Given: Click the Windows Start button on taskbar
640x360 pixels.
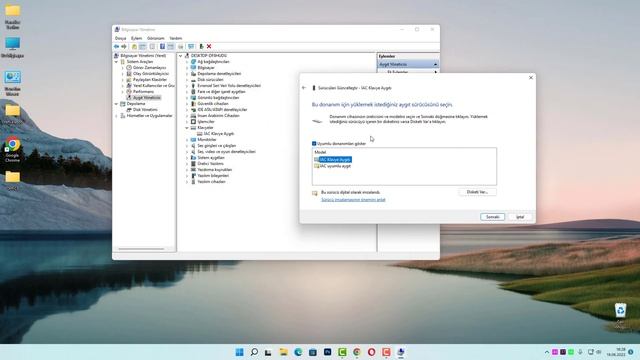Looking at the screenshot, I should click(240, 352).
